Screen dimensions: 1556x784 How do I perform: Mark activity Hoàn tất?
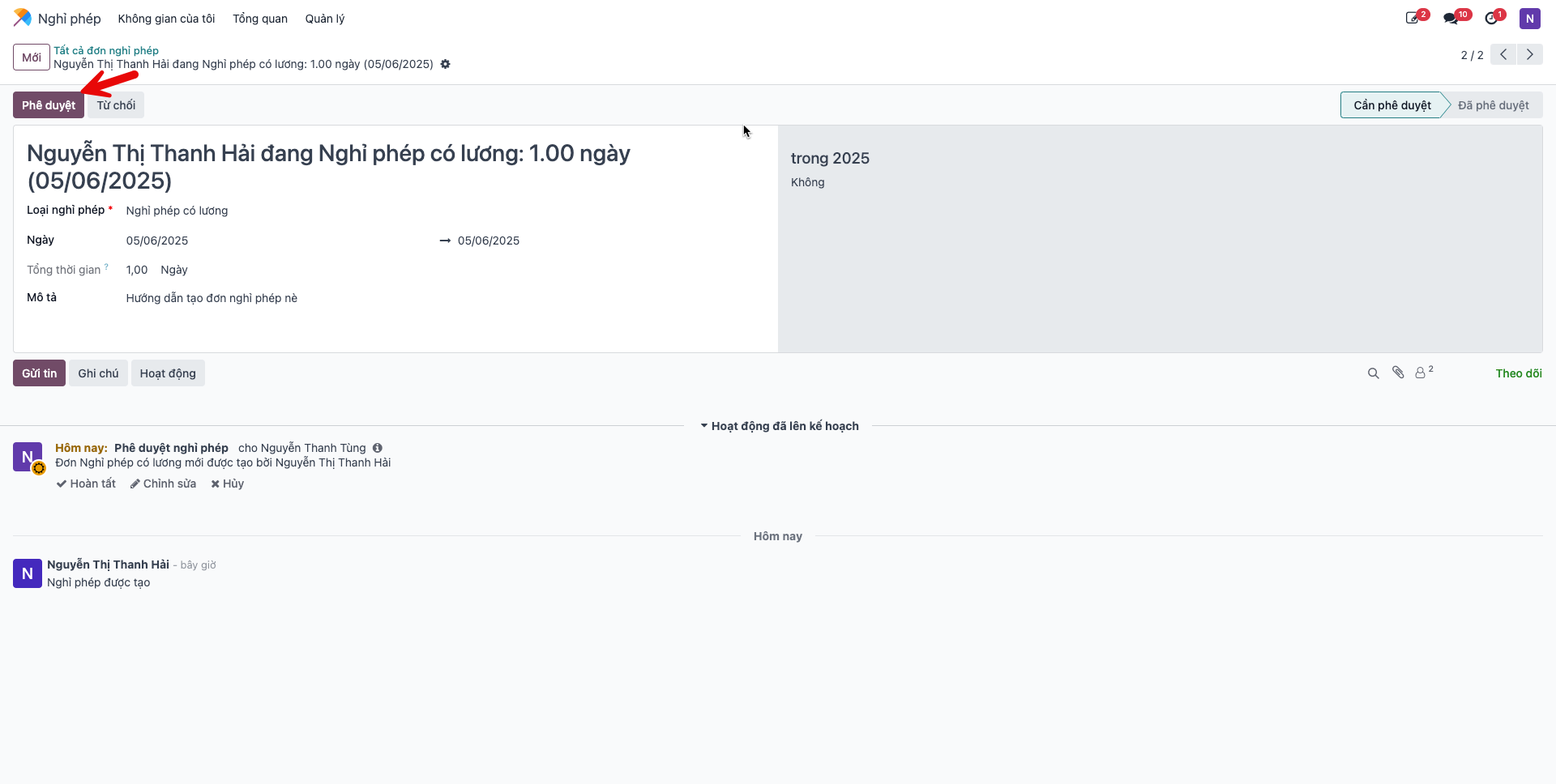pyautogui.click(x=86, y=484)
